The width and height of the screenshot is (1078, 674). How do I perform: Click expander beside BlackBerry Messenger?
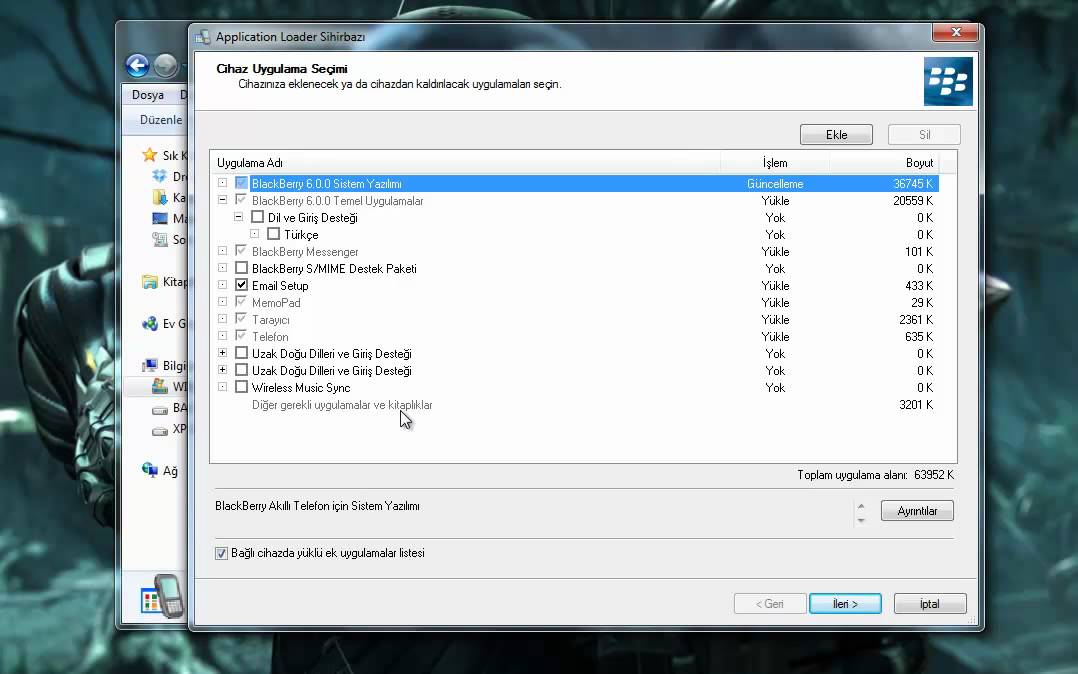(222, 251)
